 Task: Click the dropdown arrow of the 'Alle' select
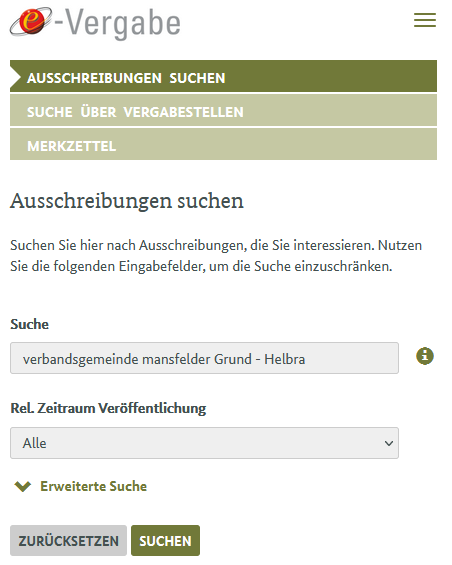389,443
